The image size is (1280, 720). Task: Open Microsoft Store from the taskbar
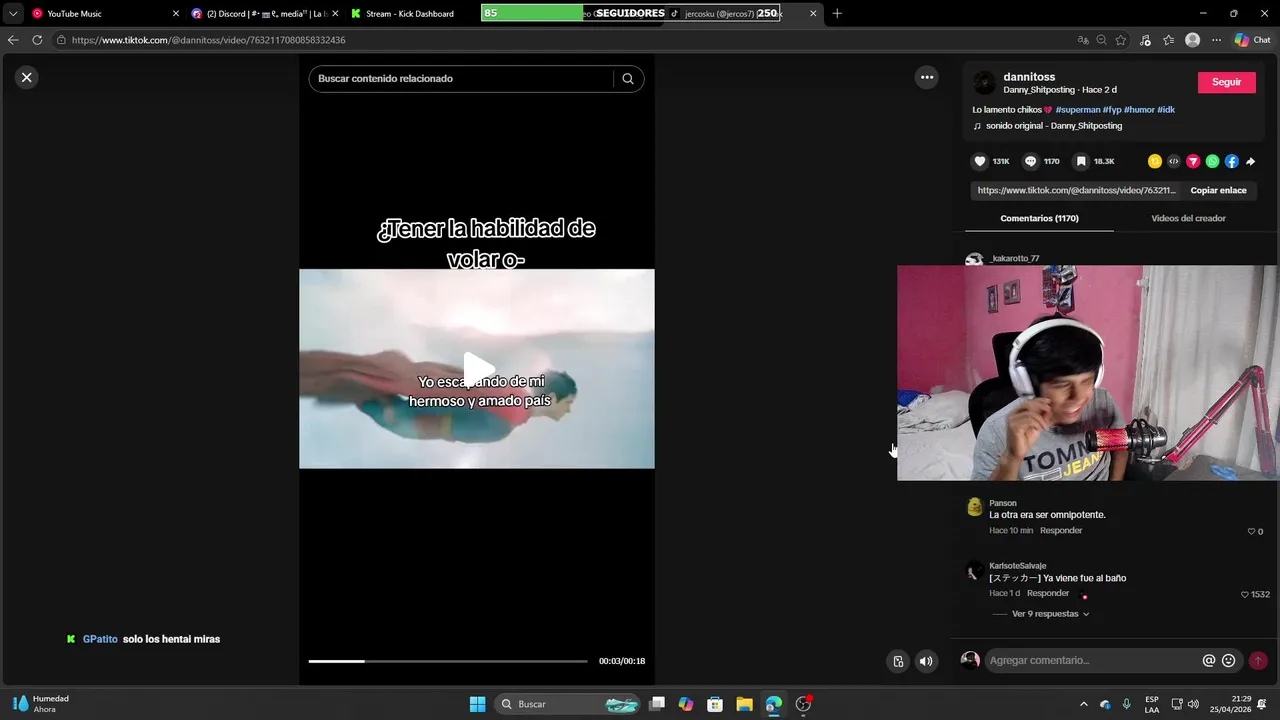715,704
